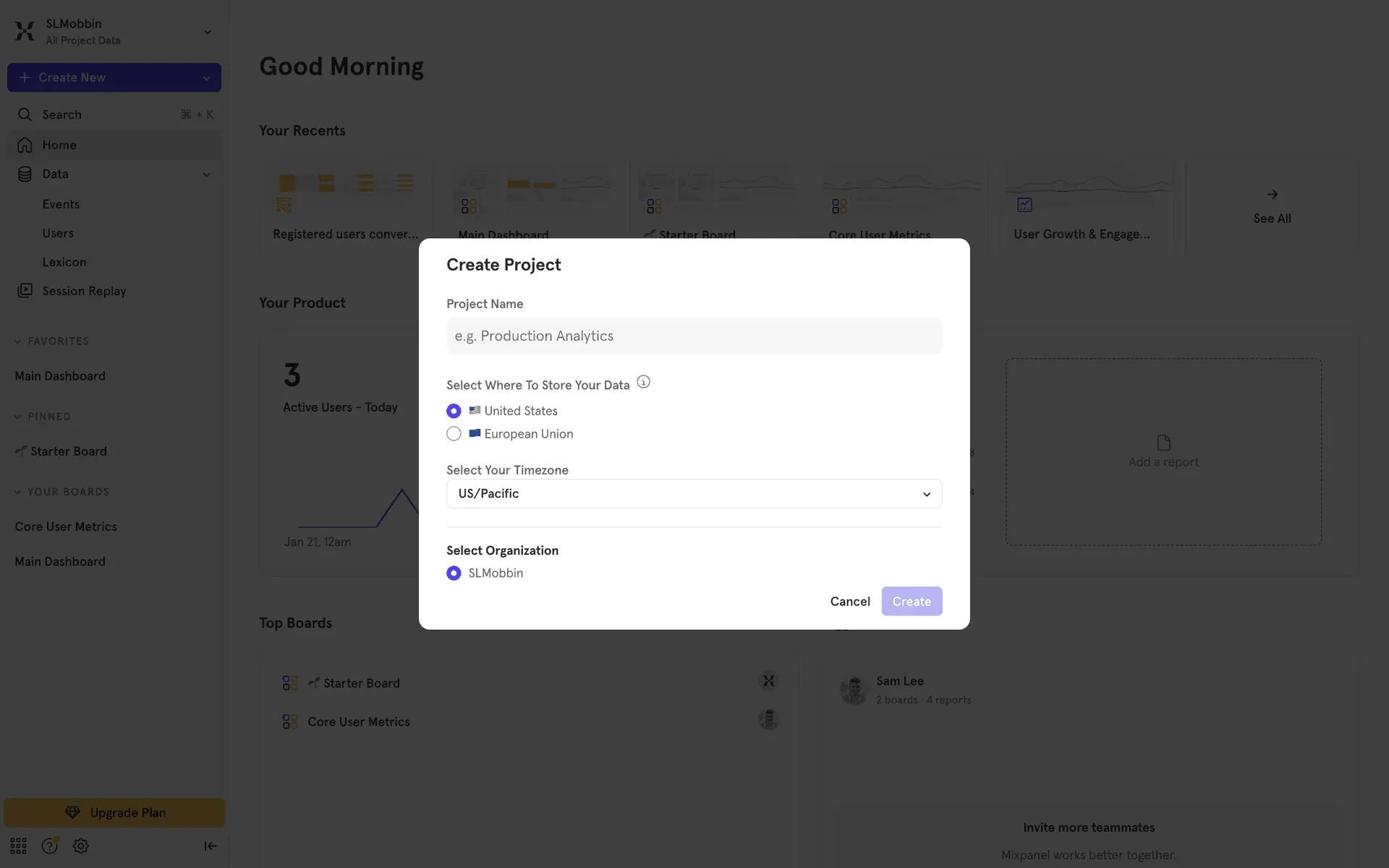Expand the SLMobbin project switcher chevron
Viewport: 1389px width, 868px height.
pos(208,32)
